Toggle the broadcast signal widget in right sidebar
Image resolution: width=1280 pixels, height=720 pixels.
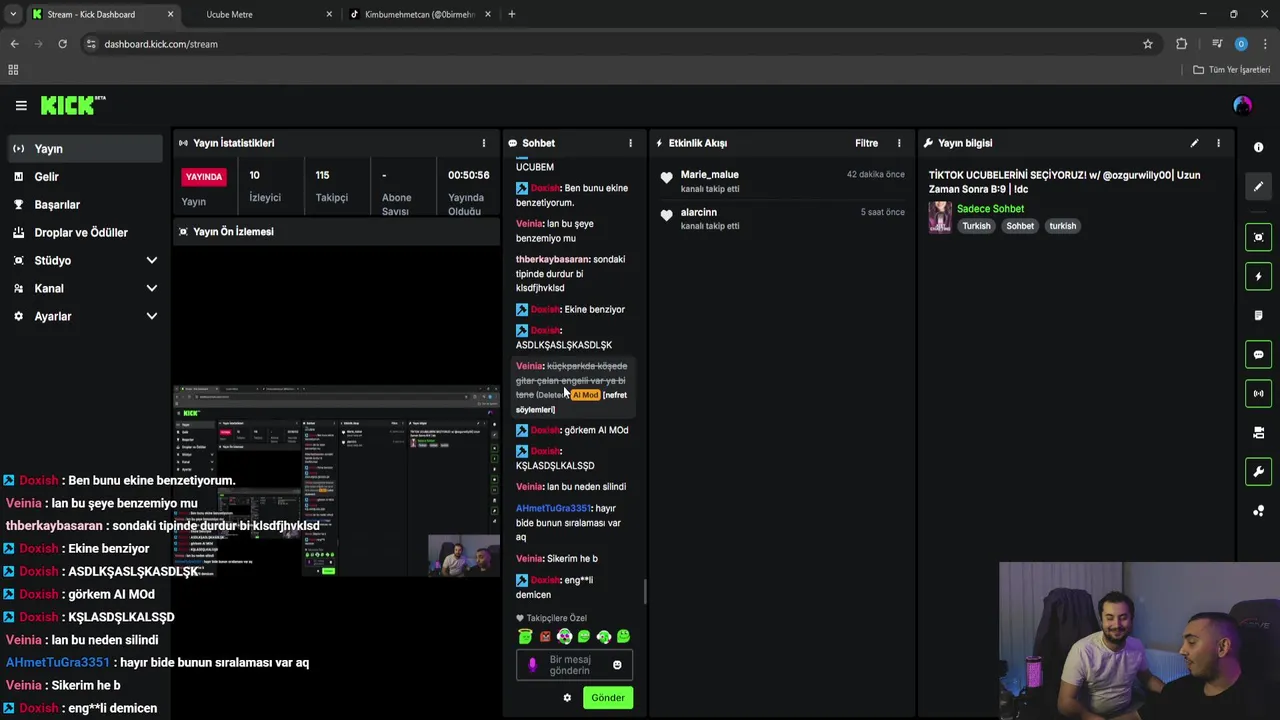point(1258,393)
